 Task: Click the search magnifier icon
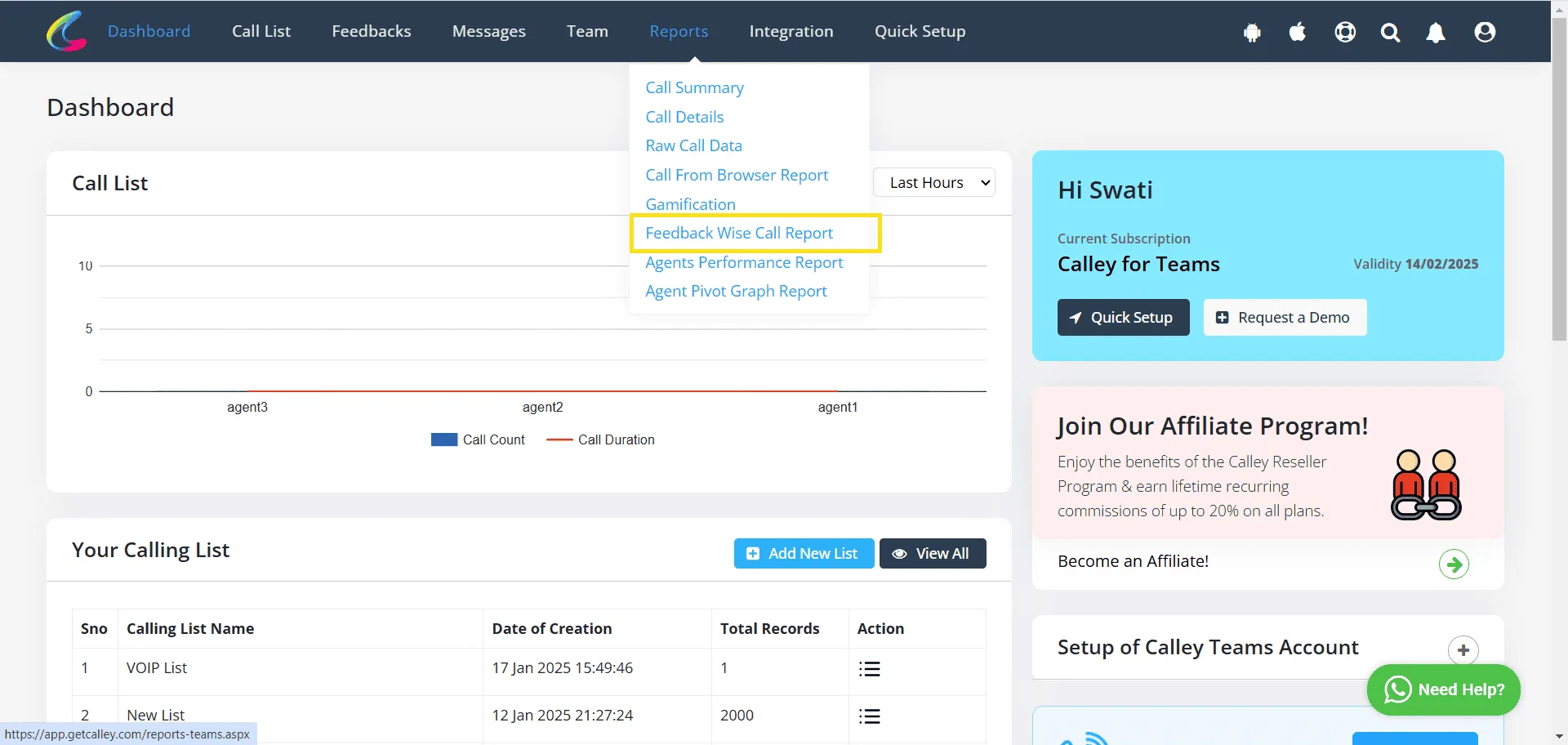coord(1390,33)
